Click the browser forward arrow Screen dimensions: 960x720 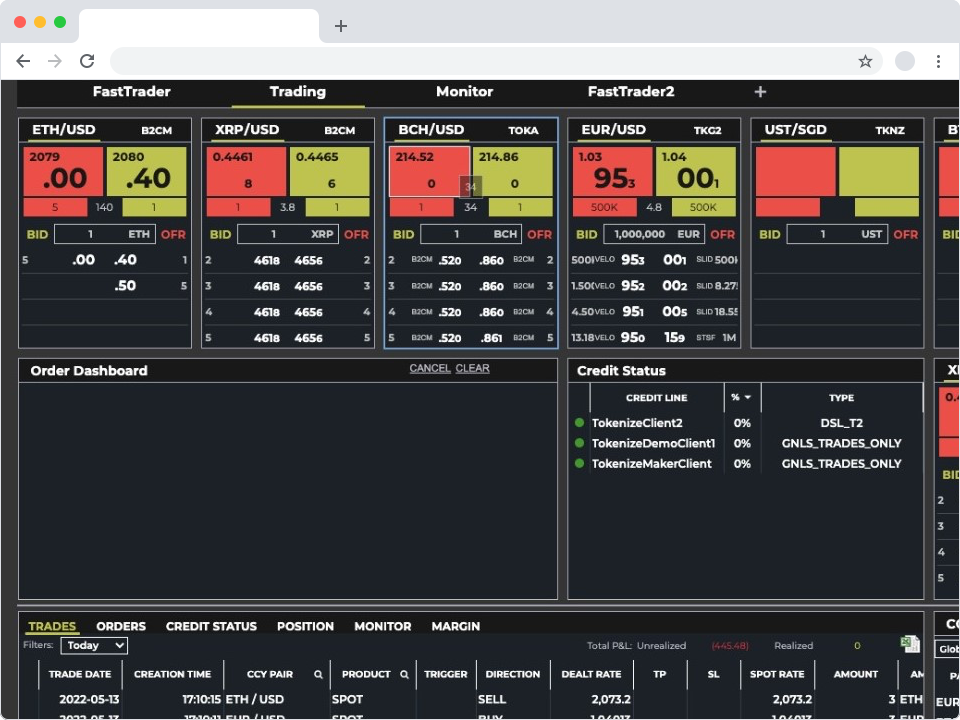pos(55,61)
